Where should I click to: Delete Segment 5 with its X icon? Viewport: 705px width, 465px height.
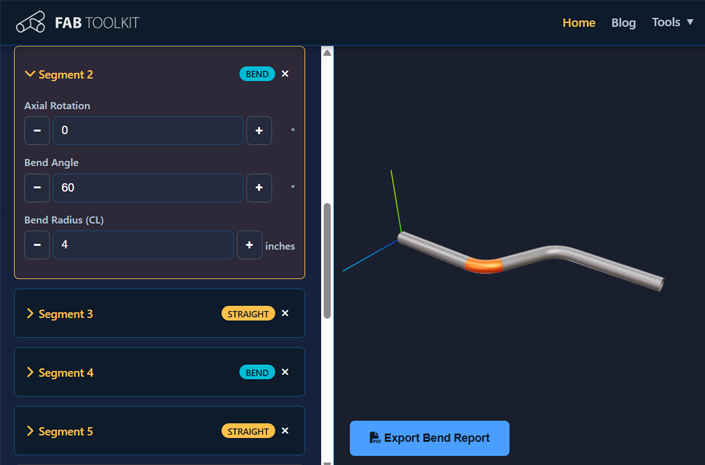click(285, 431)
